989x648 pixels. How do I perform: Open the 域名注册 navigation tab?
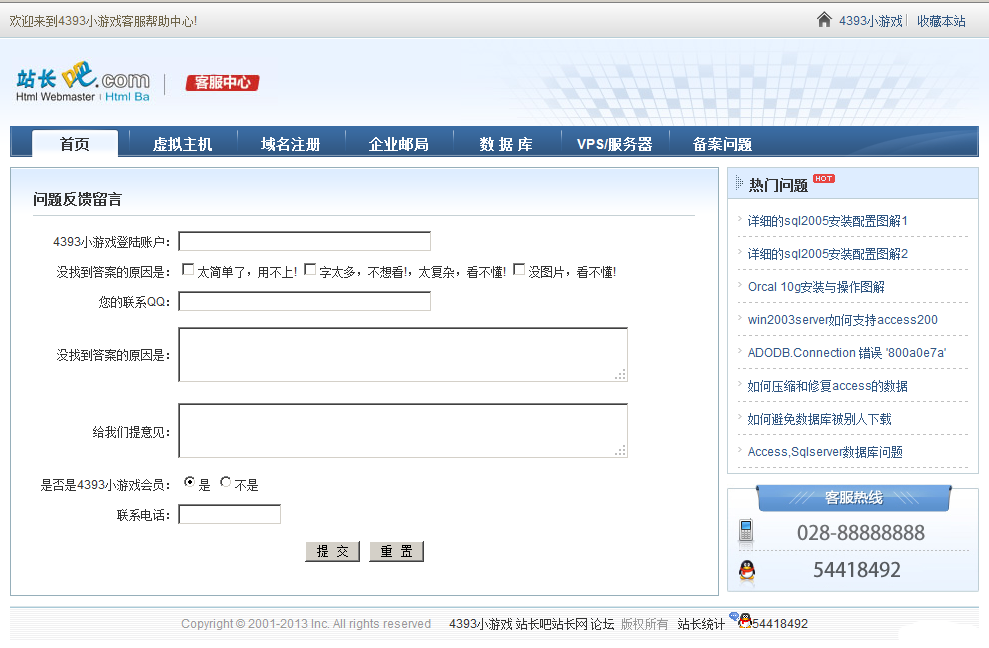[x=290, y=144]
